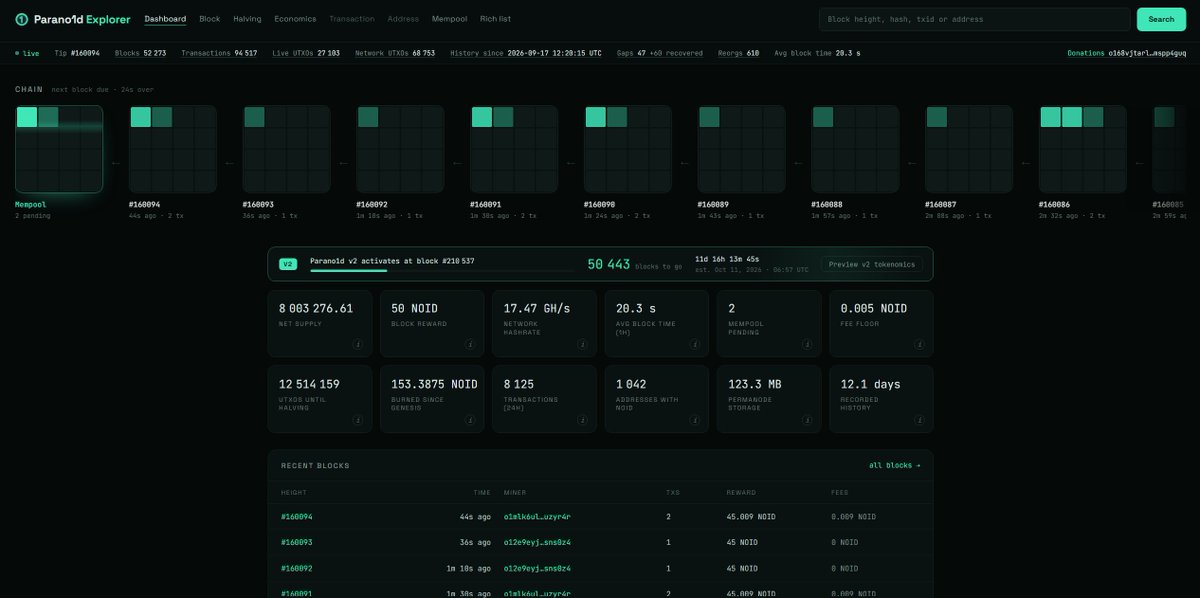Select chain block thumbnail #160088
1200x598 pixels.
tap(855, 149)
